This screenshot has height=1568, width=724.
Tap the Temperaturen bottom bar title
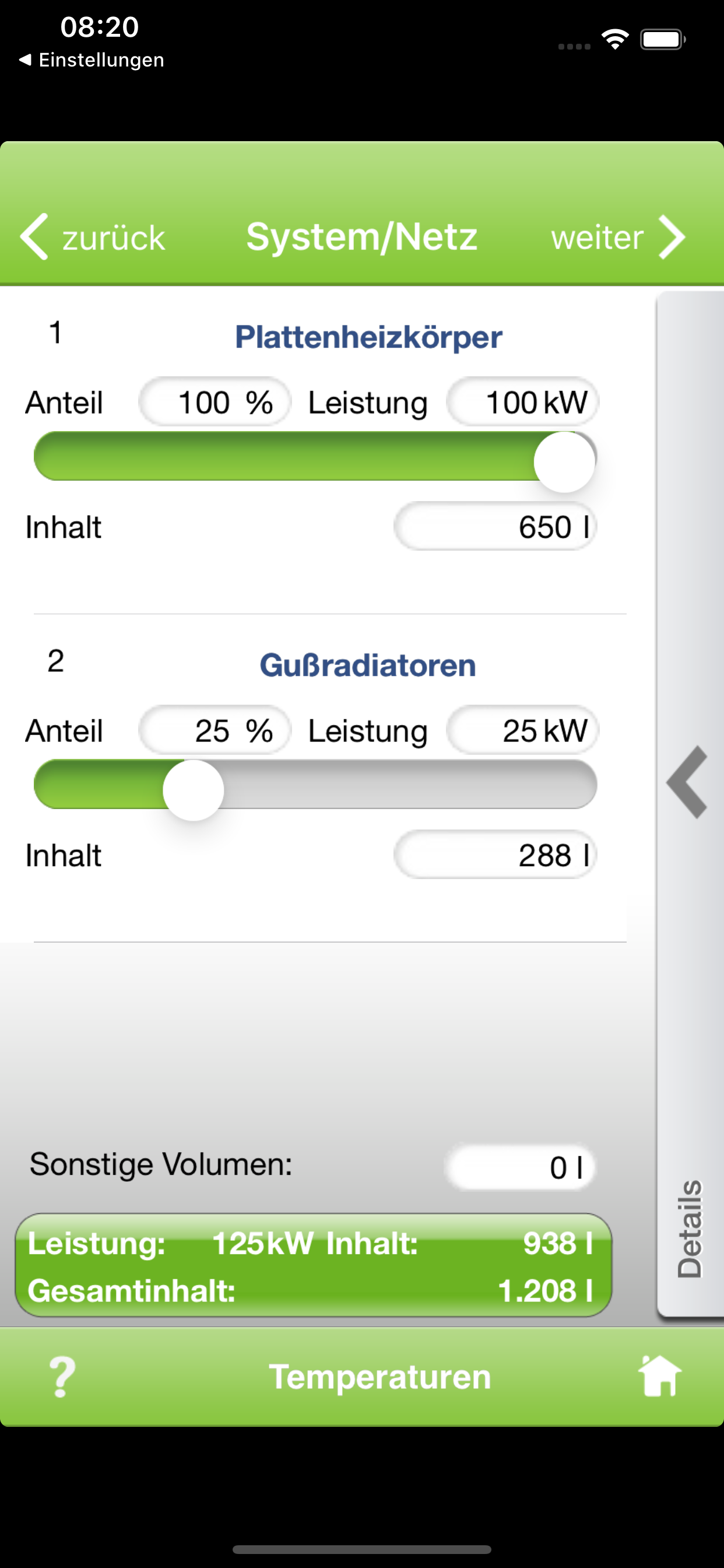379,1377
